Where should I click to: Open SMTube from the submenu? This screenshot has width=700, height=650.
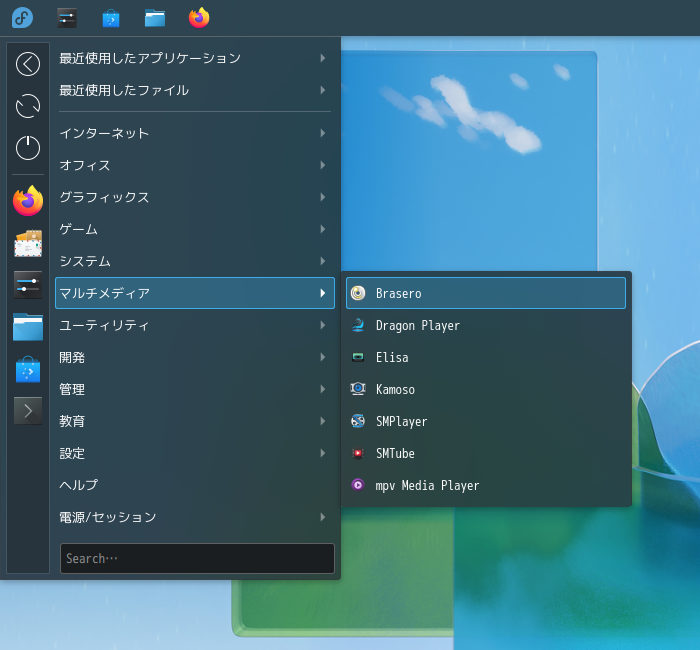[486, 453]
